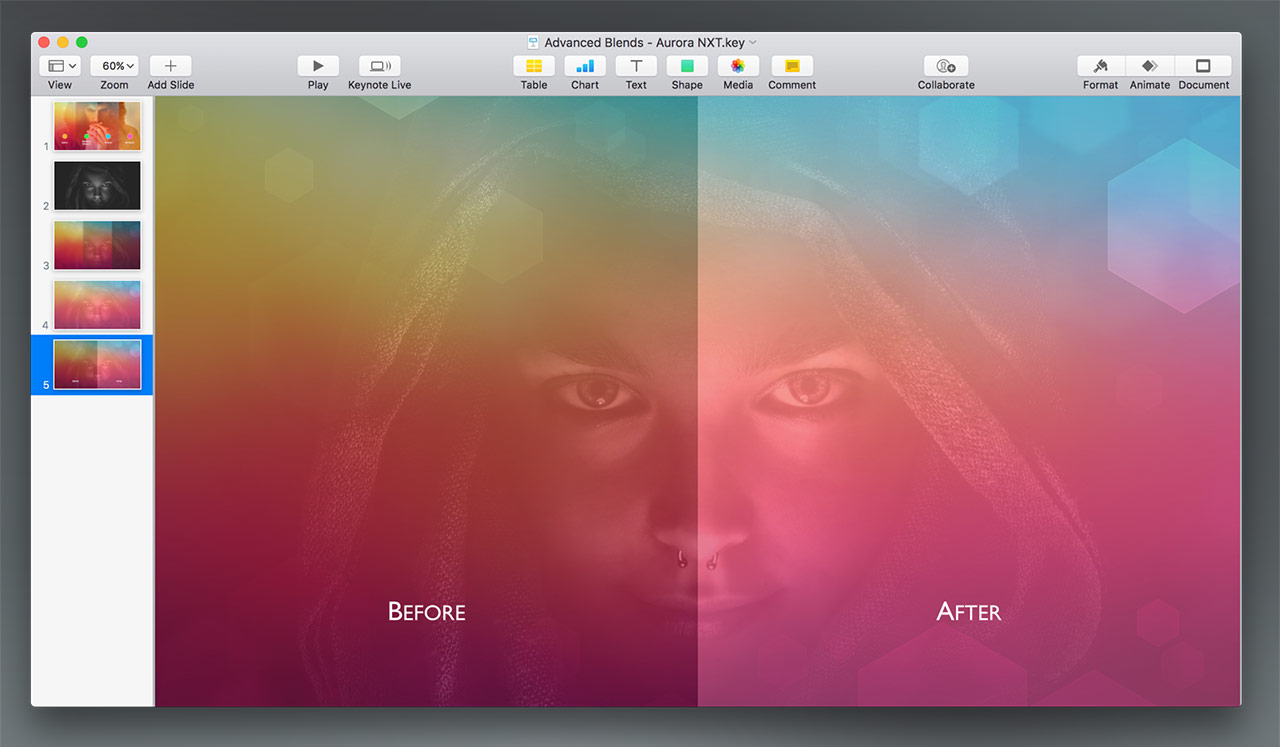Insert a Chart from the toolbar
1280x747 pixels.
click(x=585, y=66)
